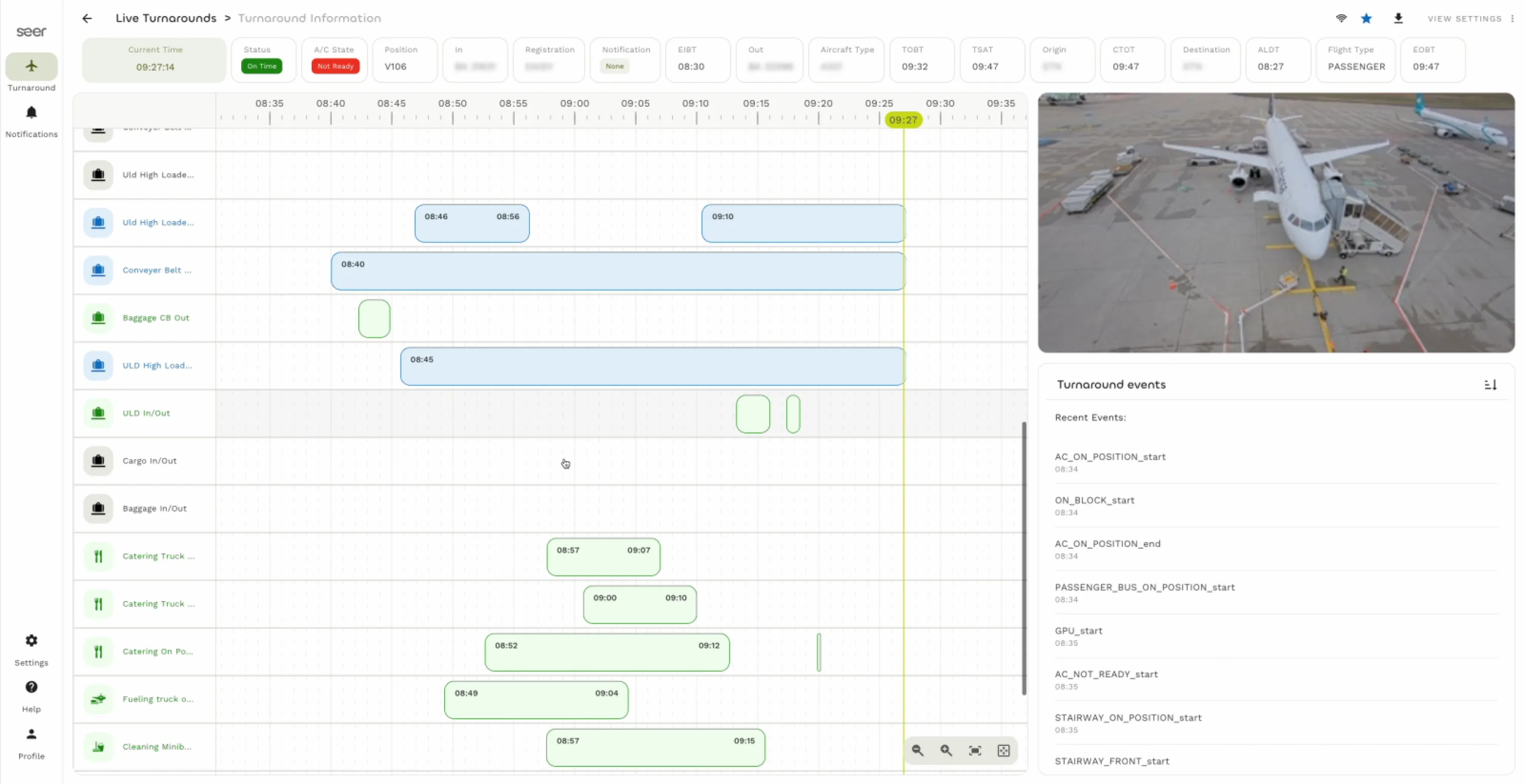Click the pan/move timeline control icon
Image resolution: width=1525 pixels, height=784 pixels.
1003,750
